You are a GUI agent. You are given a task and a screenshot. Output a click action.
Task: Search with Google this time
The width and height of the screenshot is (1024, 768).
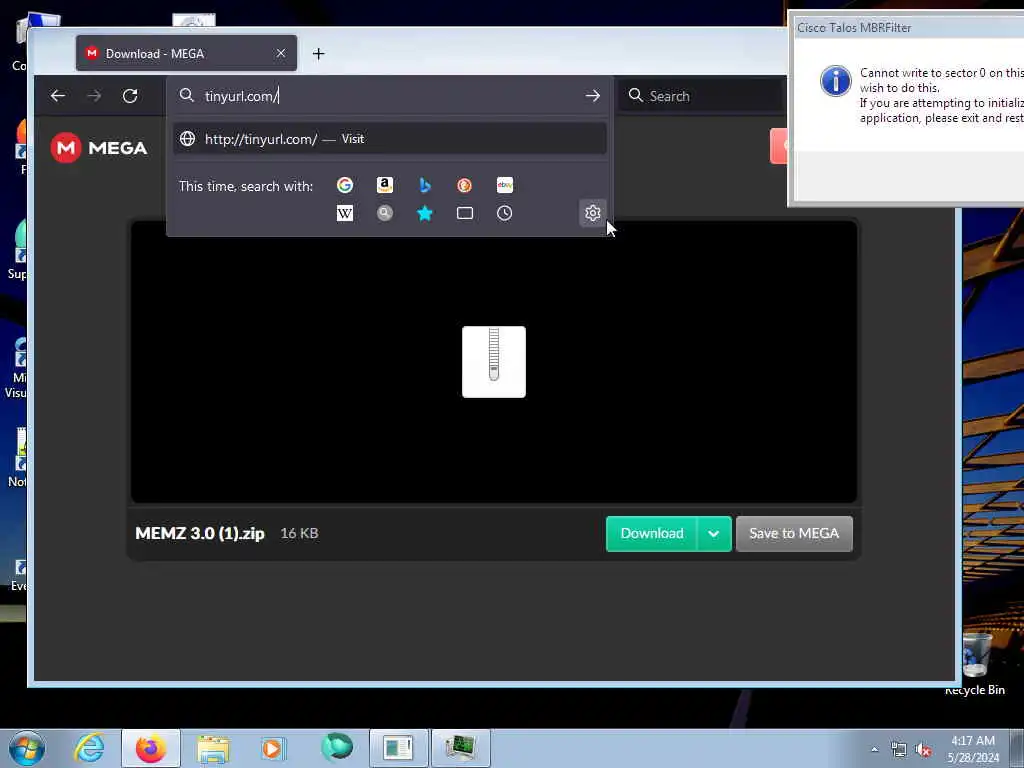point(345,185)
